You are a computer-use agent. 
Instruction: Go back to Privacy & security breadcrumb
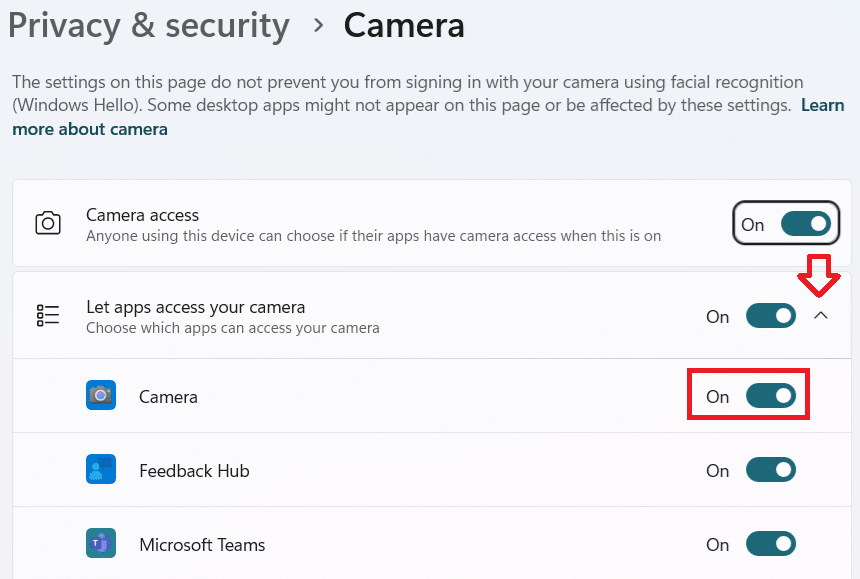point(149,26)
